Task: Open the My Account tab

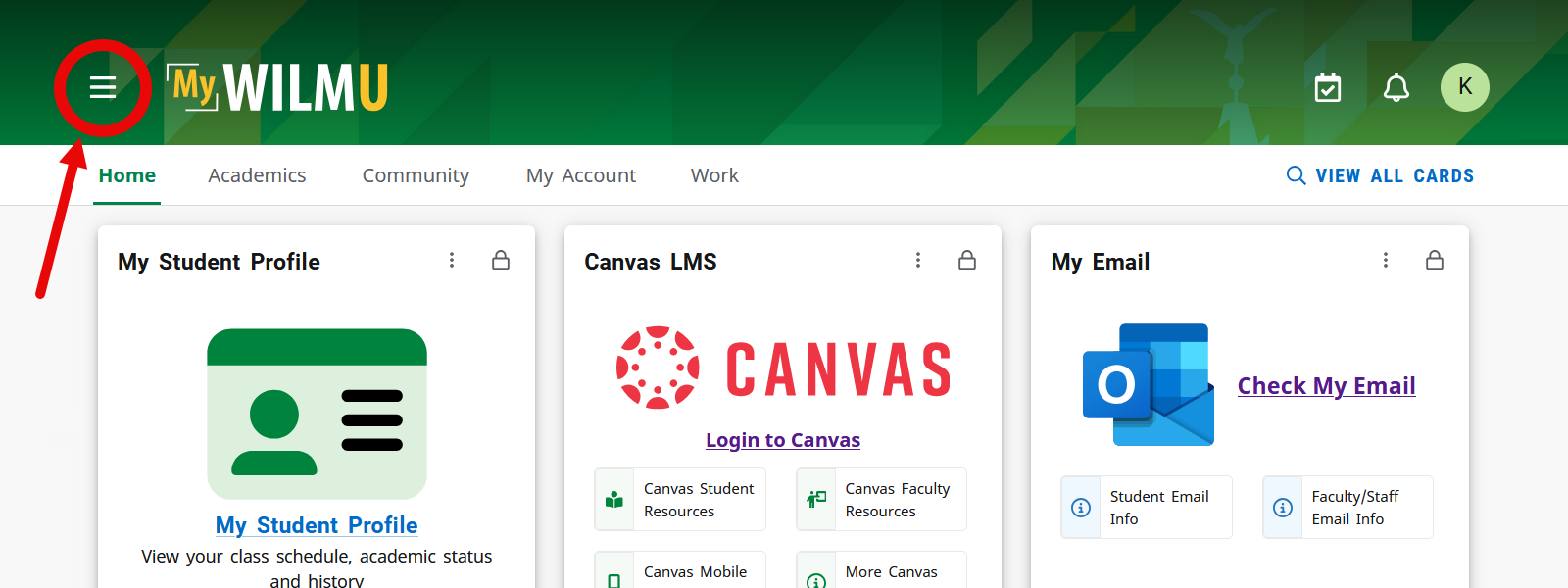Action: (581, 175)
